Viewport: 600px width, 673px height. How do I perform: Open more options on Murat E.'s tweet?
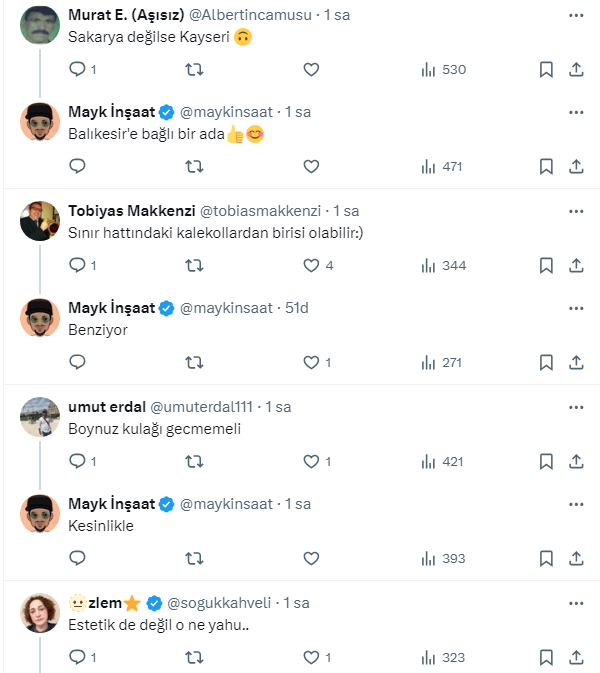click(576, 16)
